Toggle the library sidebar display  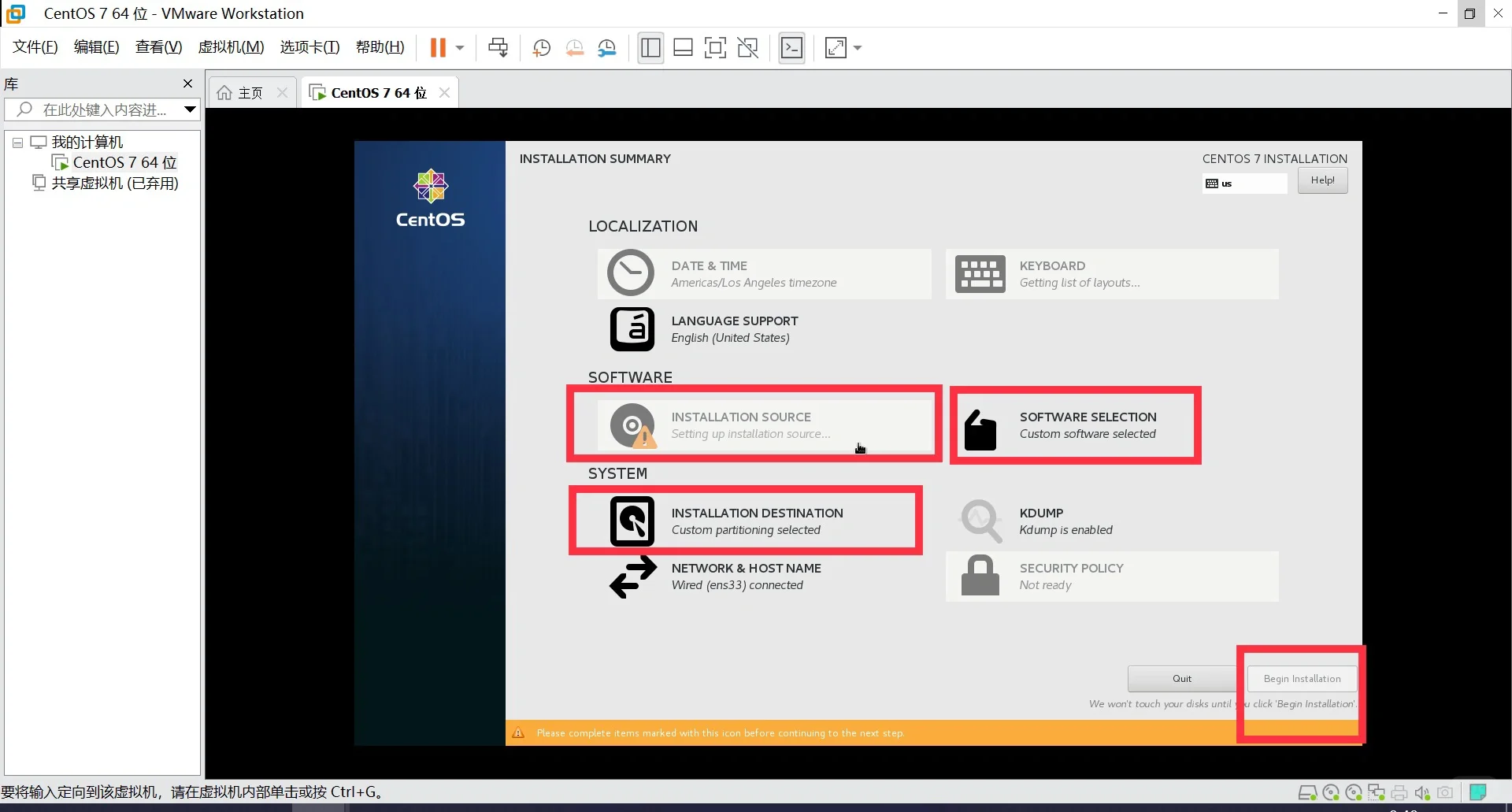tap(650, 48)
